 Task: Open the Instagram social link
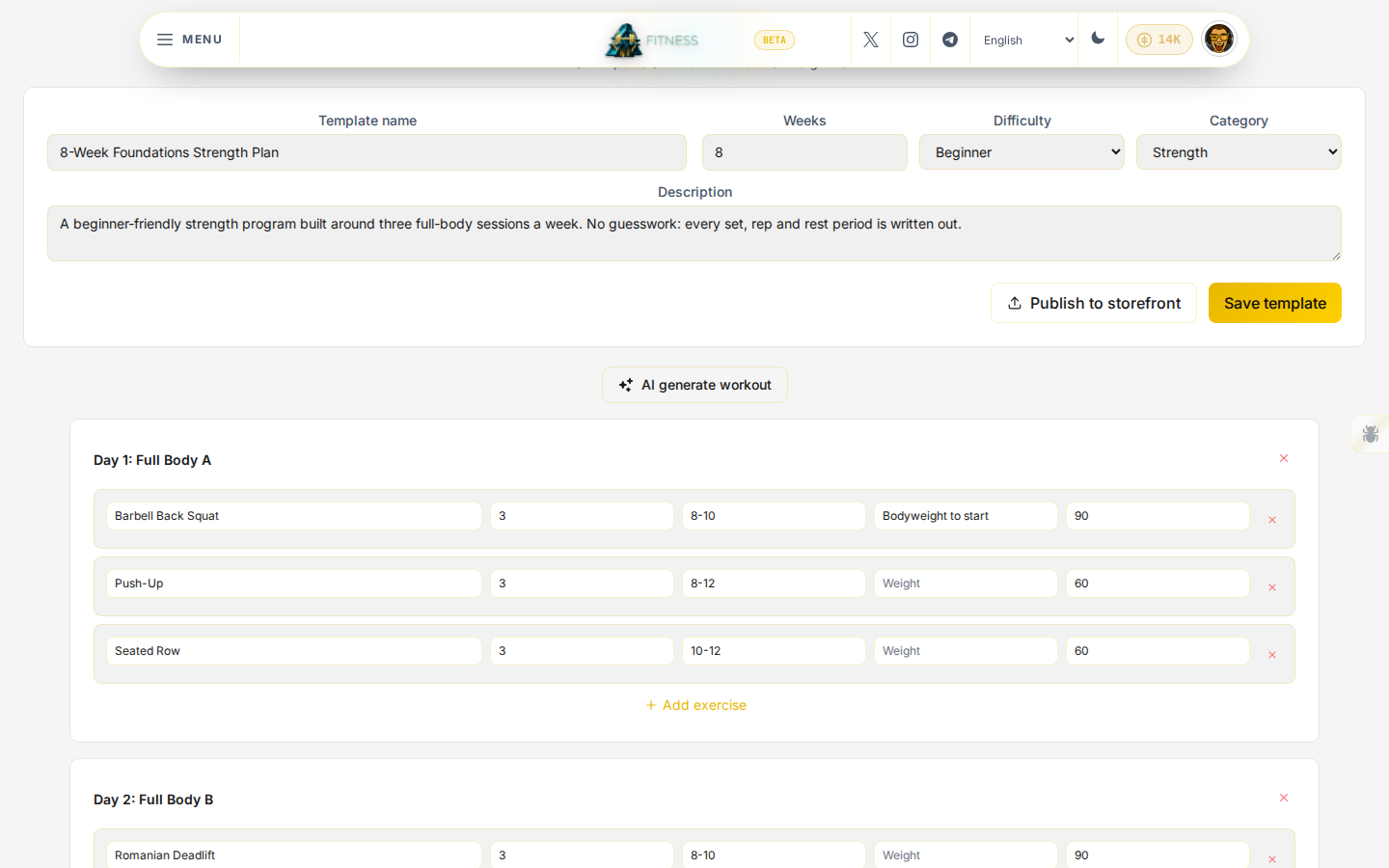pos(911,40)
